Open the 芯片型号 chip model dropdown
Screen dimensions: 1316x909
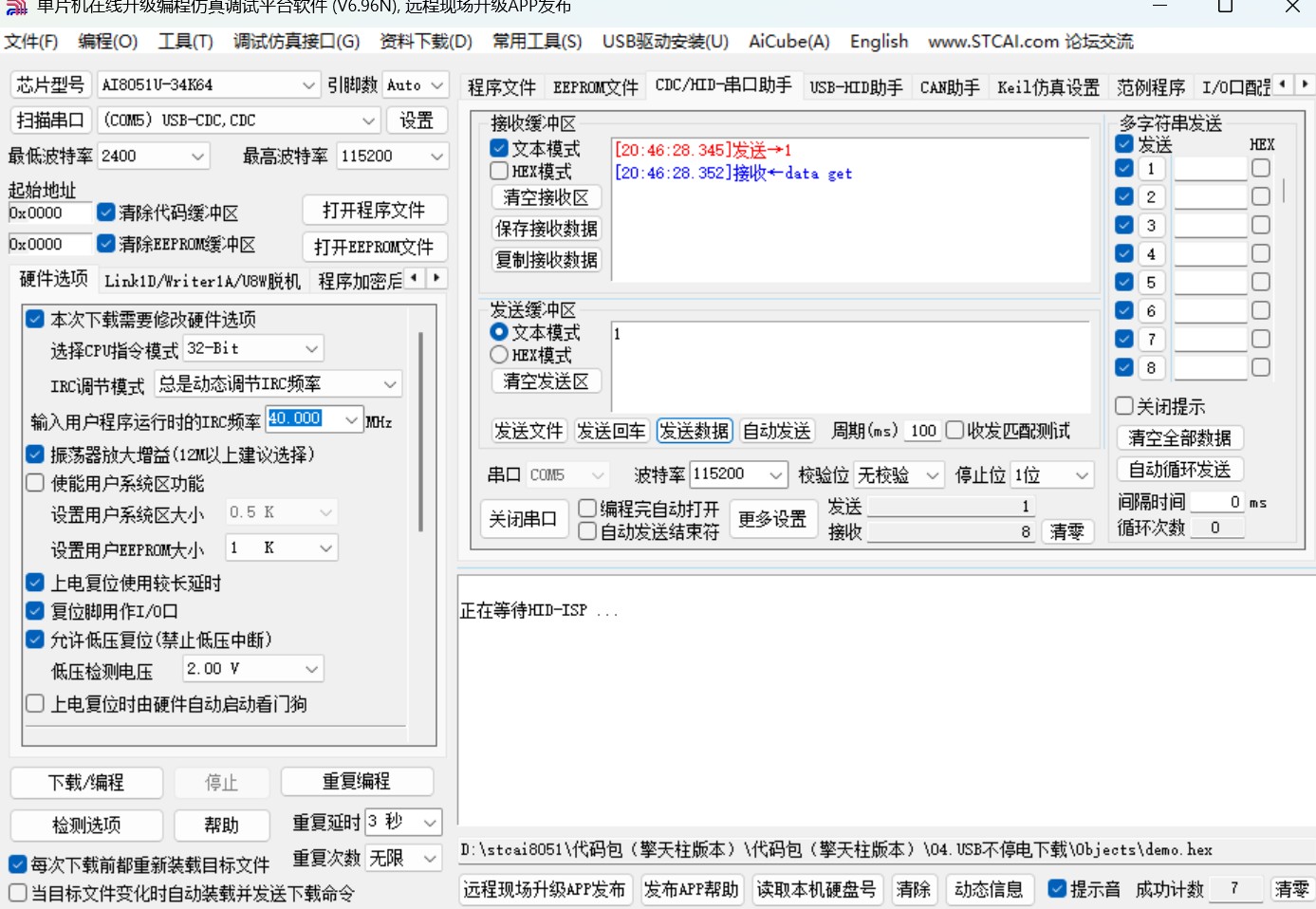(x=207, y=84)
